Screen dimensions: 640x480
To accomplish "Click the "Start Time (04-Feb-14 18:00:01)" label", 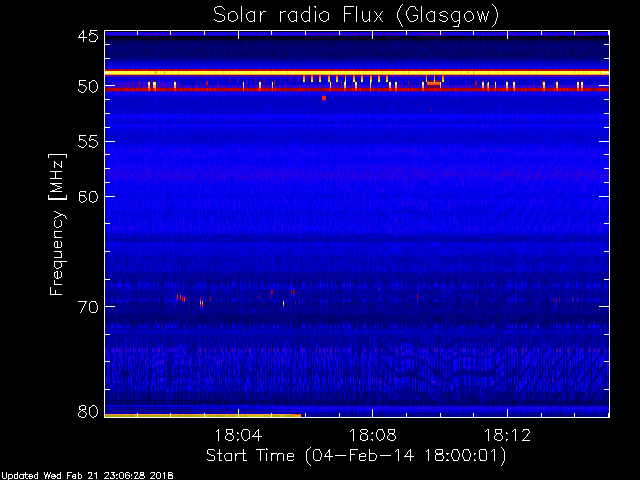I will pos(356,455).
